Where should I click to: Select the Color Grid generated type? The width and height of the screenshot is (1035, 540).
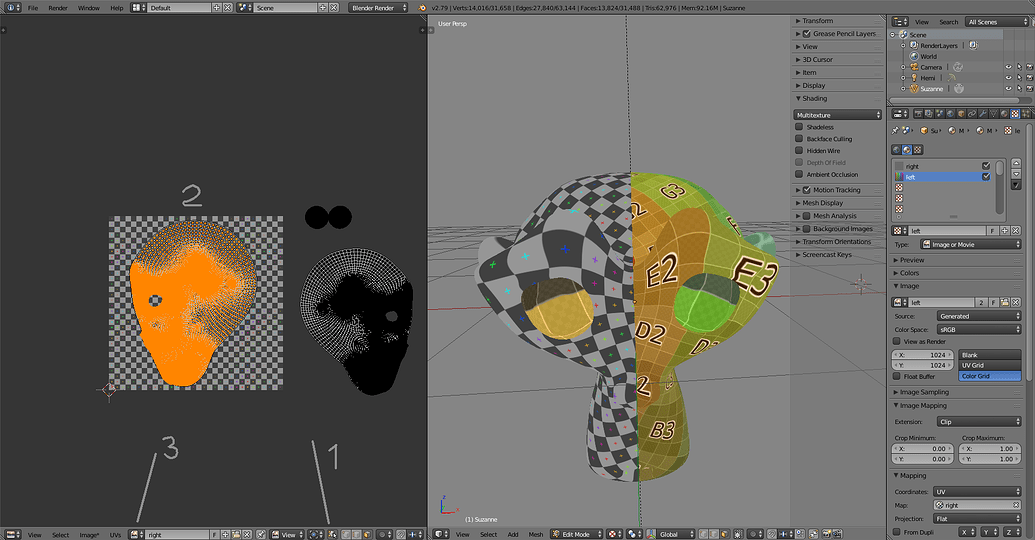(989, 376)
